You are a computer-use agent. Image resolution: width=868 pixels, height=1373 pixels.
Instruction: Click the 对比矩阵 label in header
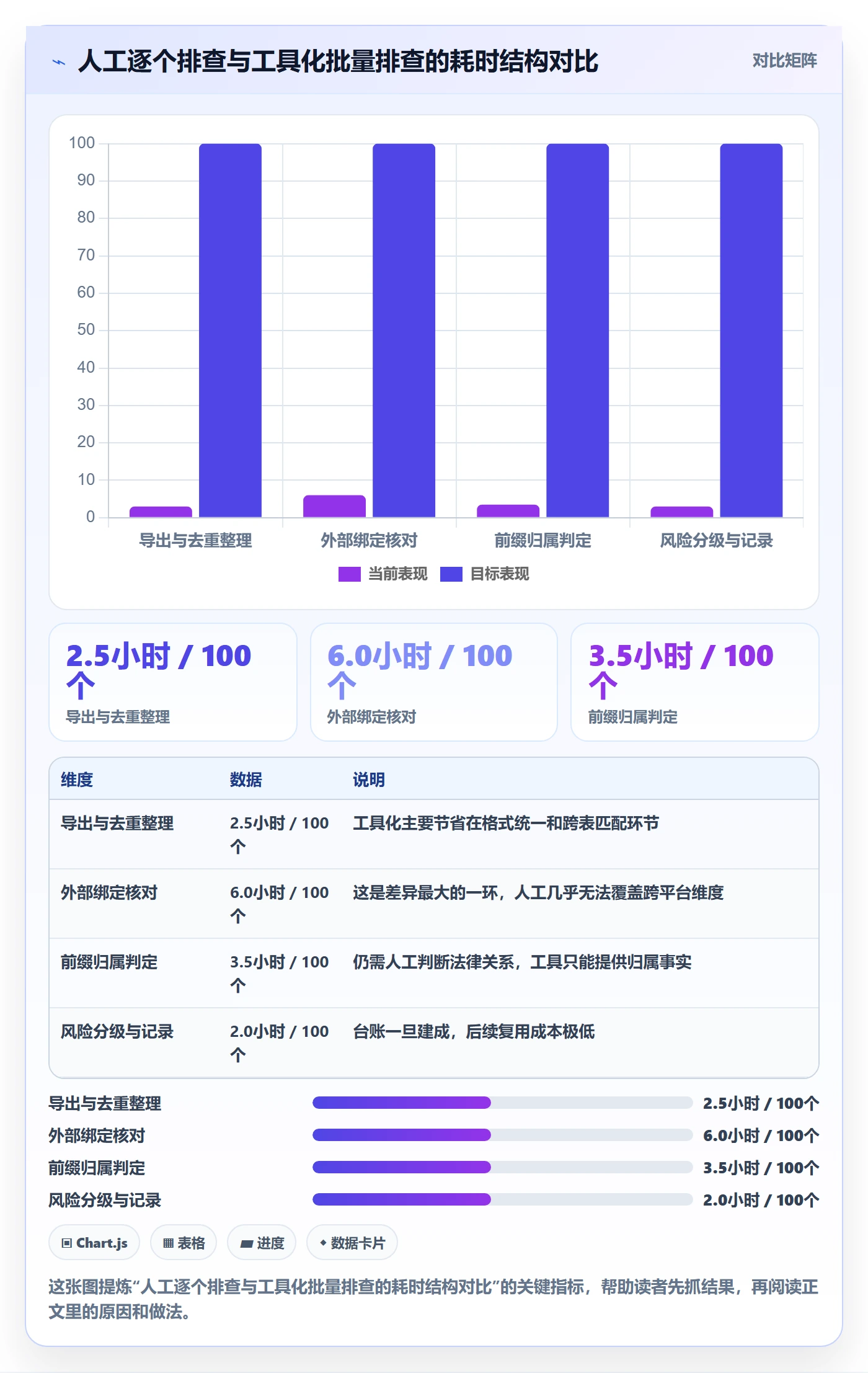(x=784, y=61)
